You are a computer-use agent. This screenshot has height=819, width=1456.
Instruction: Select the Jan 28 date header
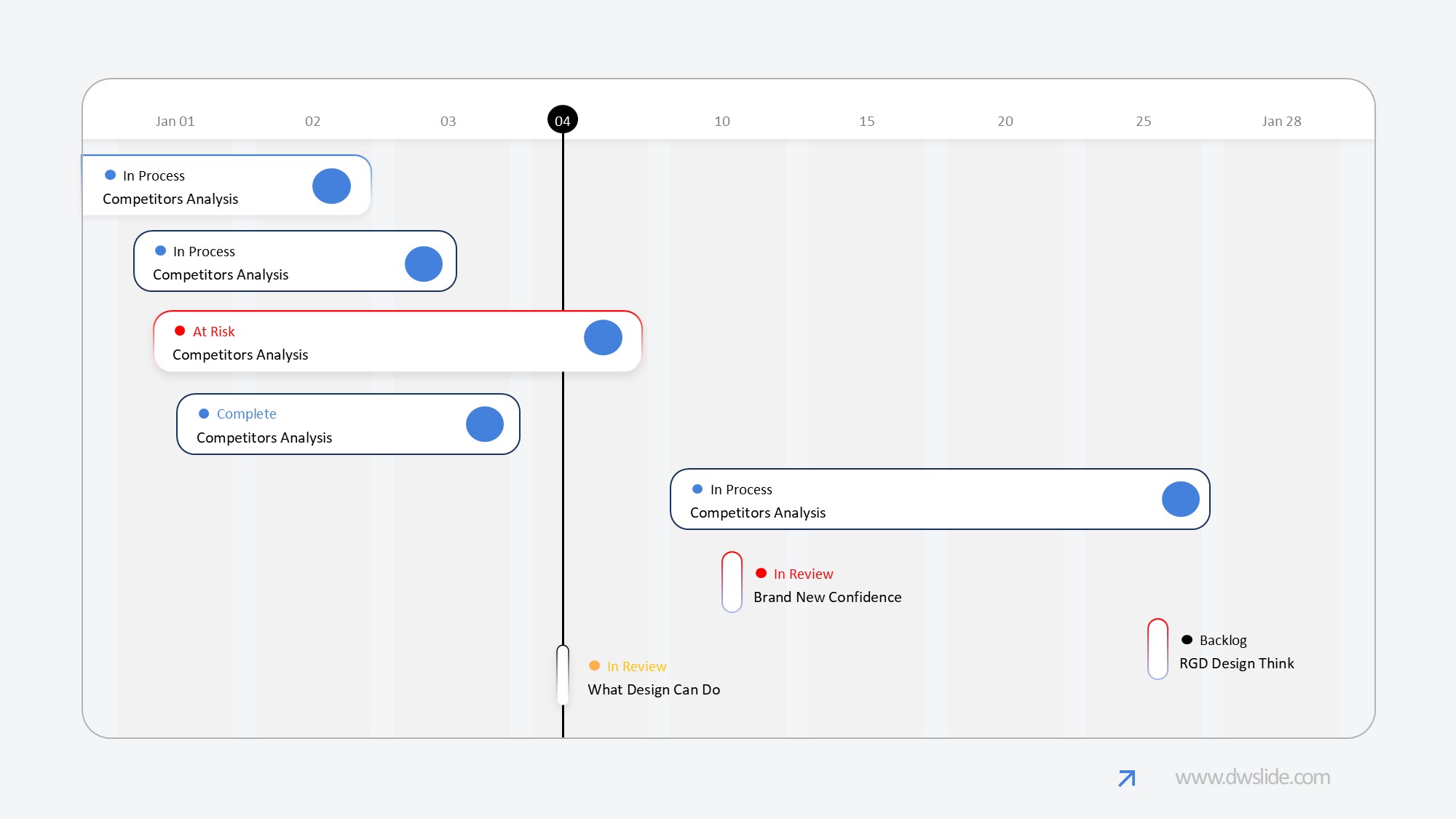click(x=1281, y=122)
